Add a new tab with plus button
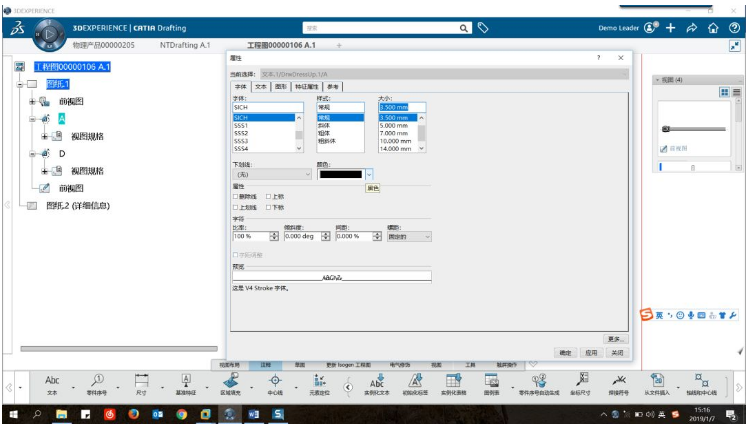Viewport: 749px width, 429px height. 339,45
